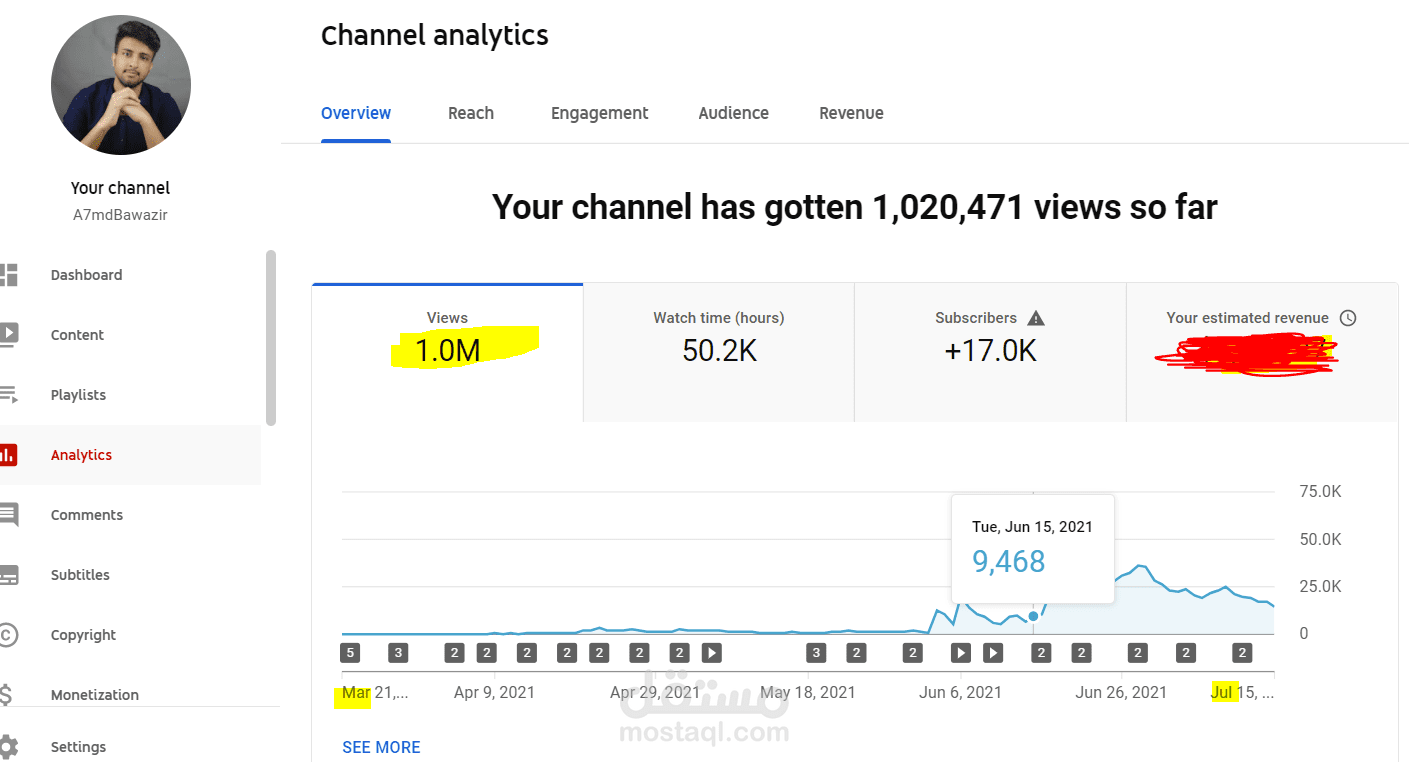The width and height of the screenshot is (1409, 762).
Task: Select the Watch time (hours) card
Action: tap(719, 352)
